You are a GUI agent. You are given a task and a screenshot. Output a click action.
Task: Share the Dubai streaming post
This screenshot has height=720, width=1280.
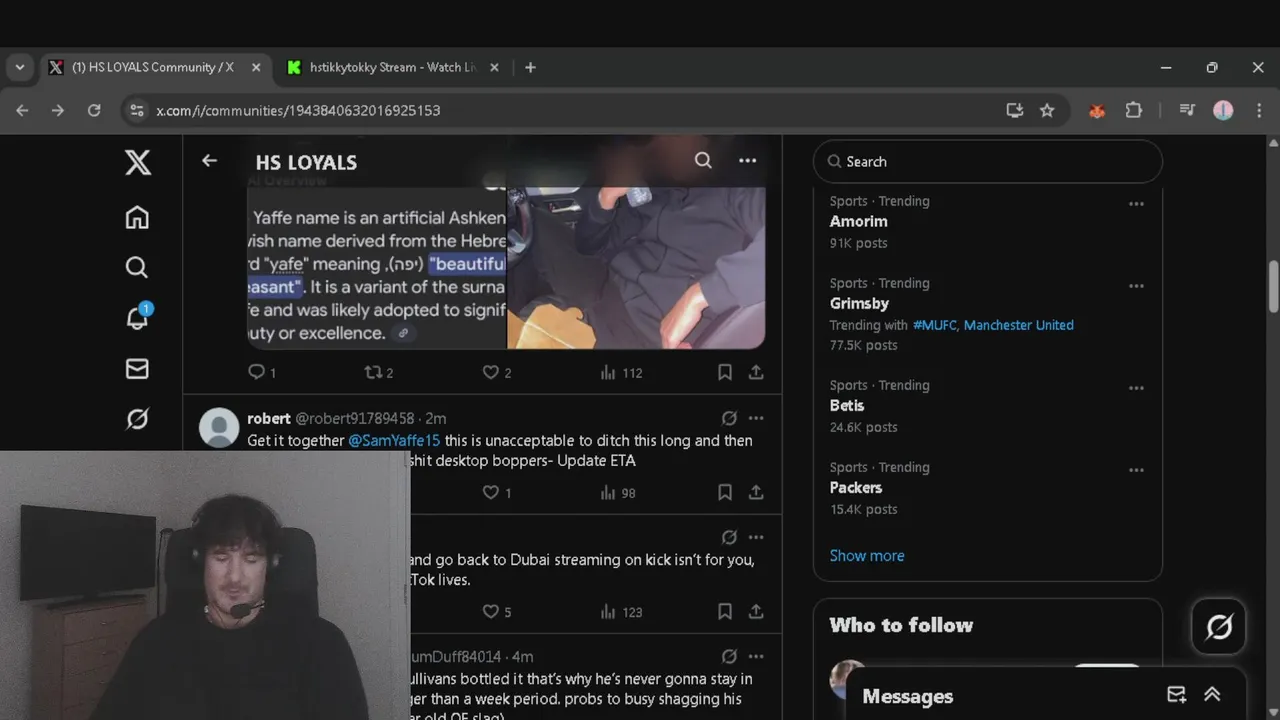tap(756, 611)
